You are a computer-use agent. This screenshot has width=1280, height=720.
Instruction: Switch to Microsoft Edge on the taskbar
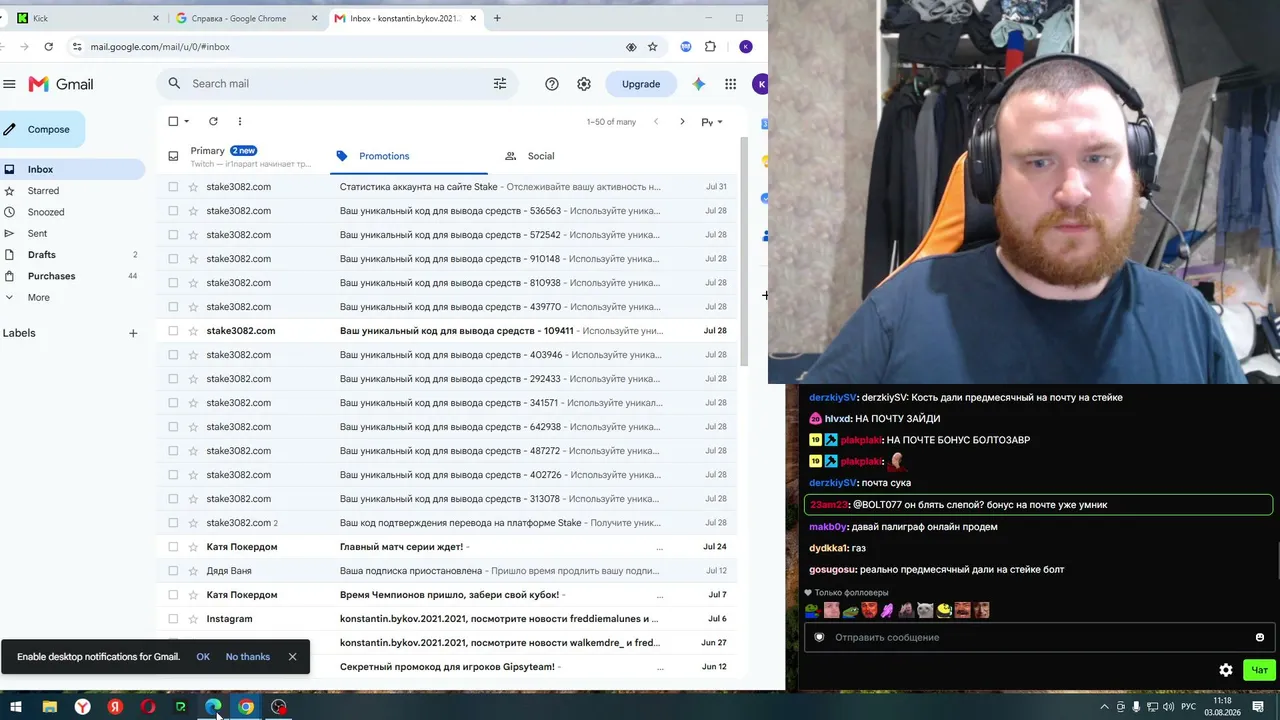[x=213, y=707]
